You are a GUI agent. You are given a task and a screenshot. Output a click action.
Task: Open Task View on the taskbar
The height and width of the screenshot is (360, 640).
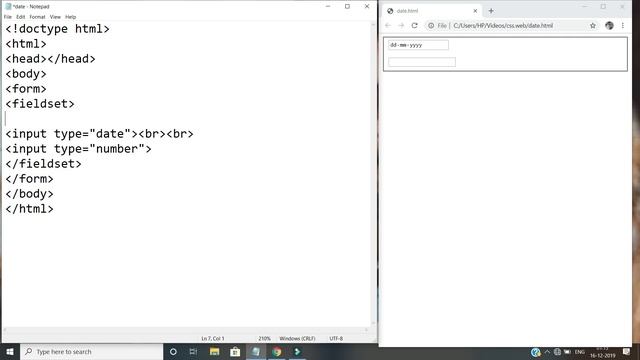(x=193, y=351)
